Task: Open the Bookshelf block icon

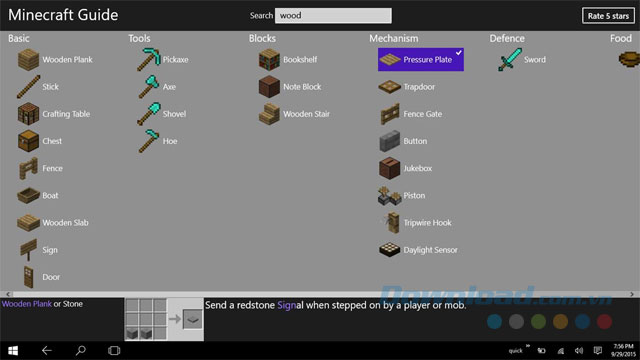Action: tap(269, 60)
